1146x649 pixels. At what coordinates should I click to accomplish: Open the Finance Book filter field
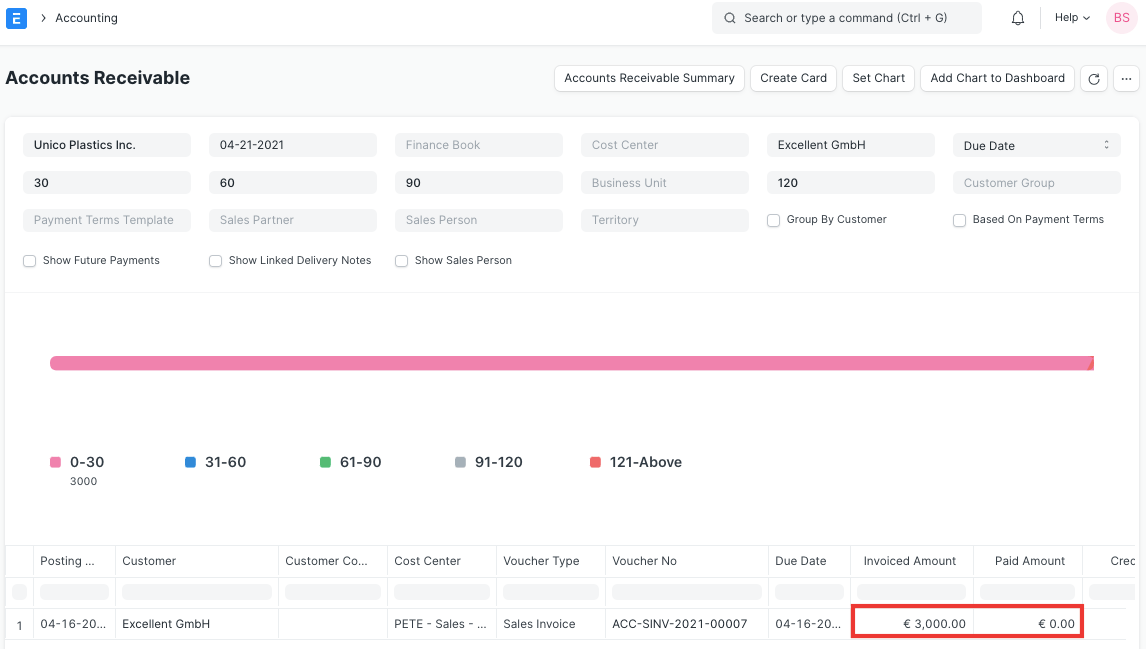pos(478,144)
